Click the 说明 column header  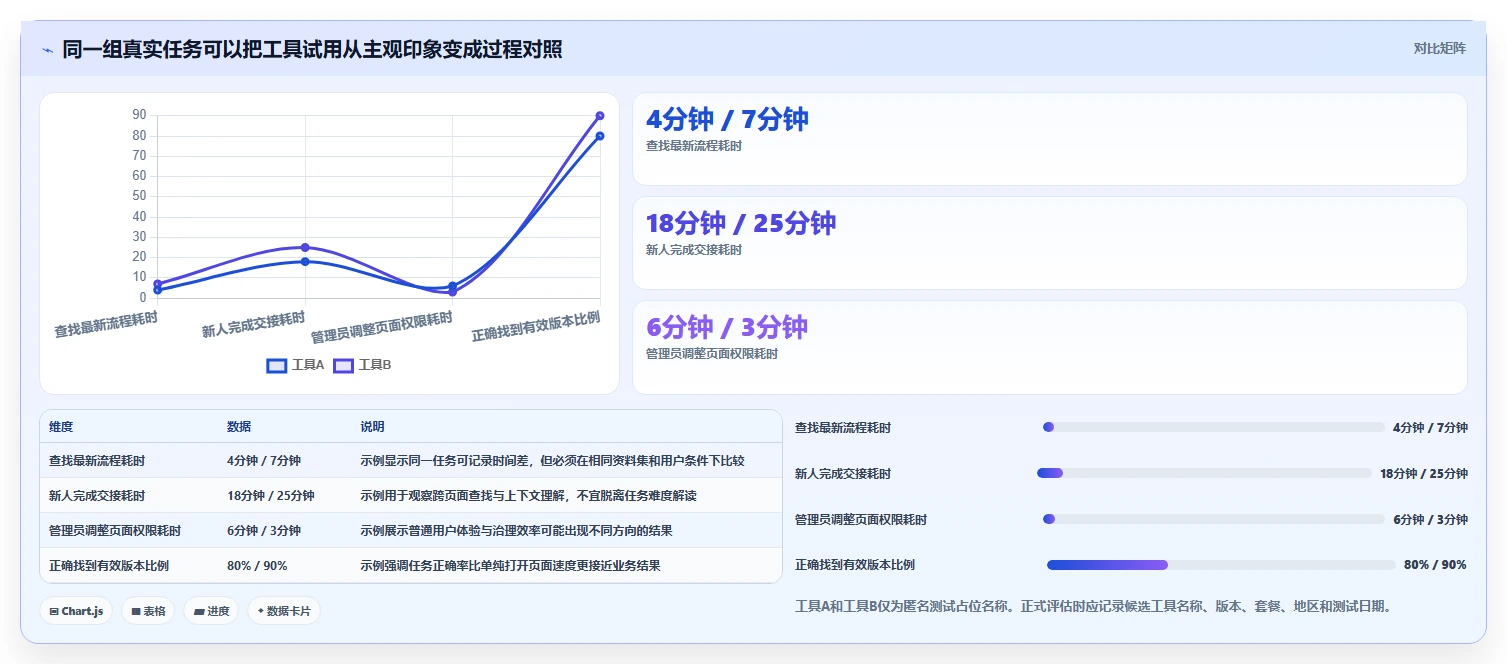tap(372, 426)
